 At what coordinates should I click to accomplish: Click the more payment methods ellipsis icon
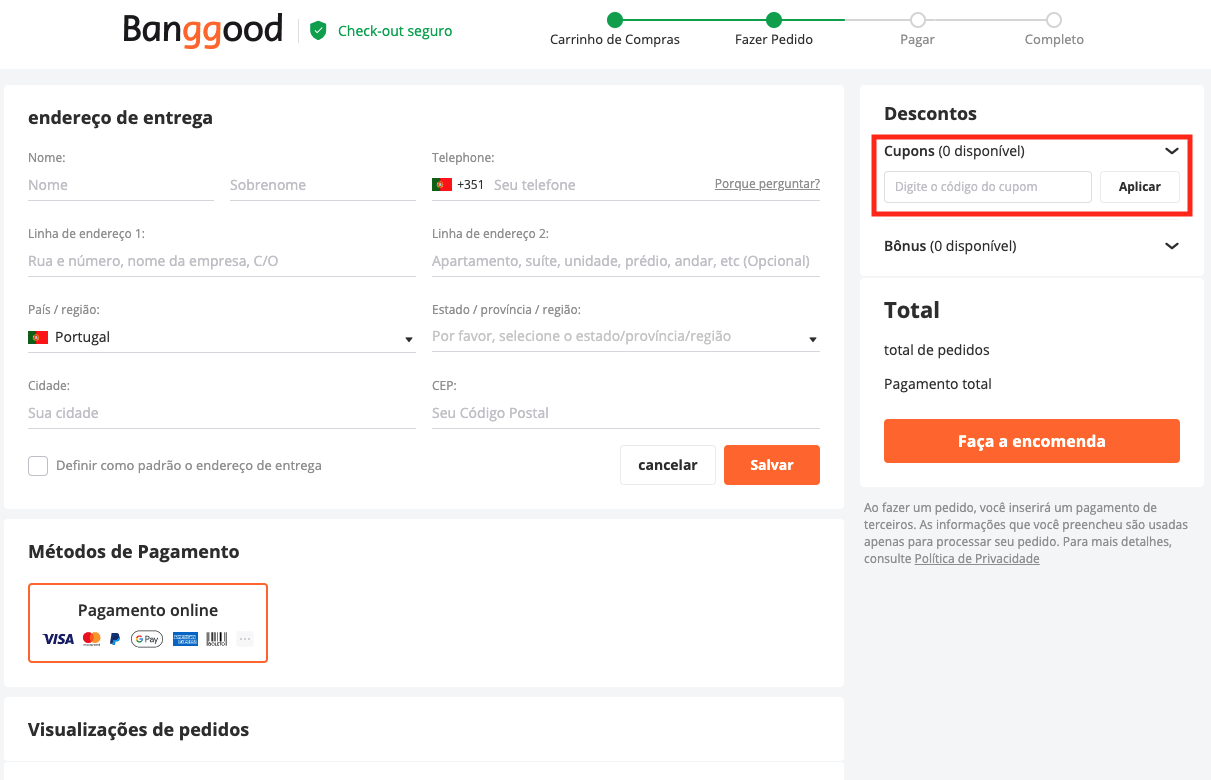(x=245, y=639)
